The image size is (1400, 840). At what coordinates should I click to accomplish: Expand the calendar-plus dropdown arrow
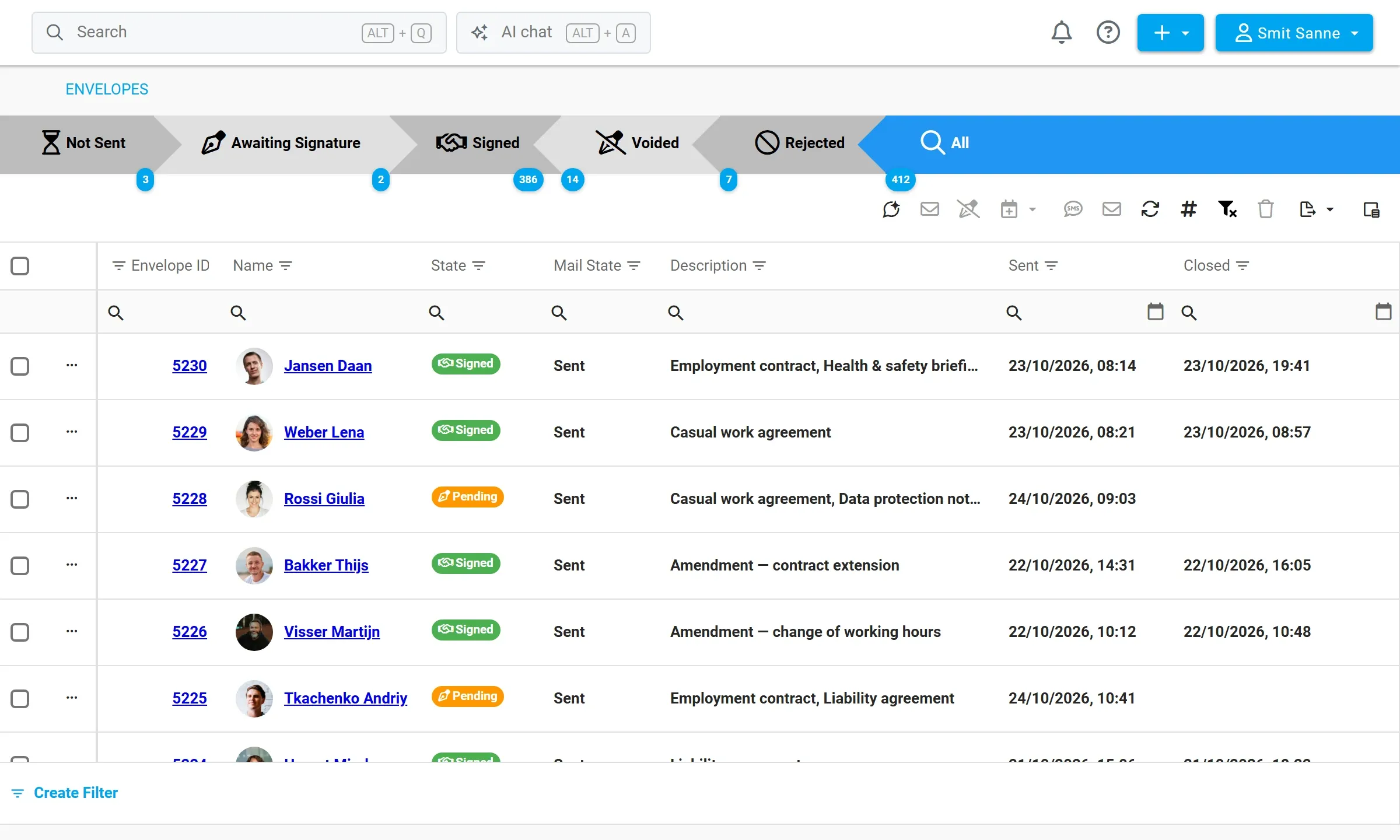point(1032,209)
